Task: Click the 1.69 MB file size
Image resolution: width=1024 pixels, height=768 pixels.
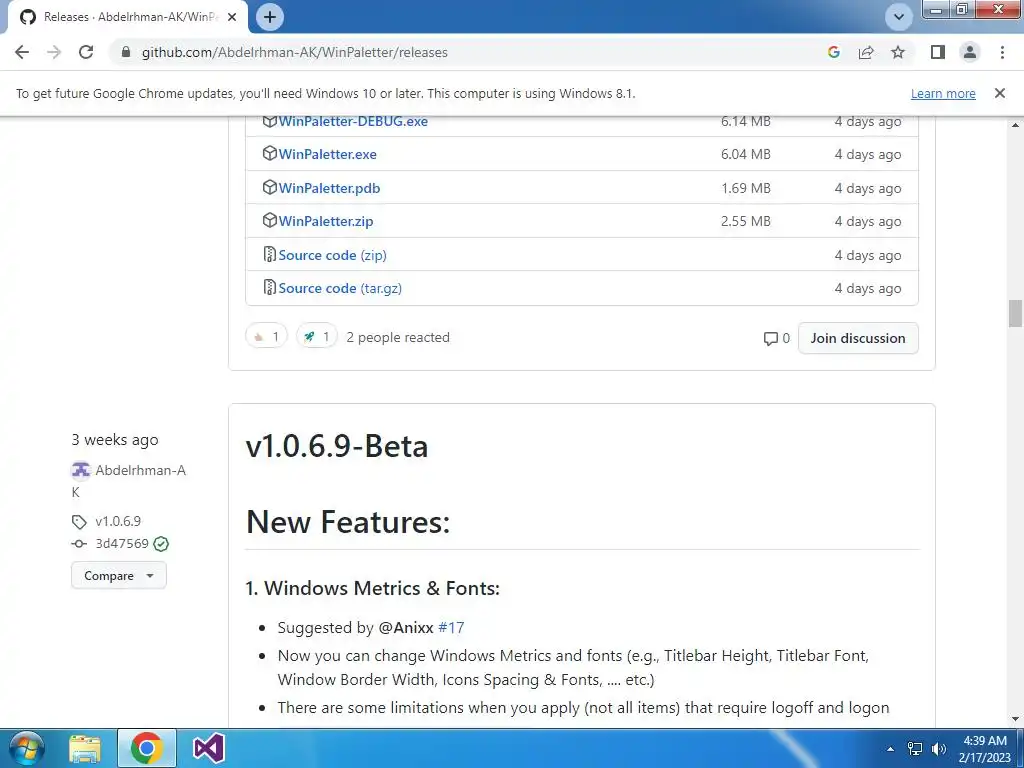Action: click(746, 188)
